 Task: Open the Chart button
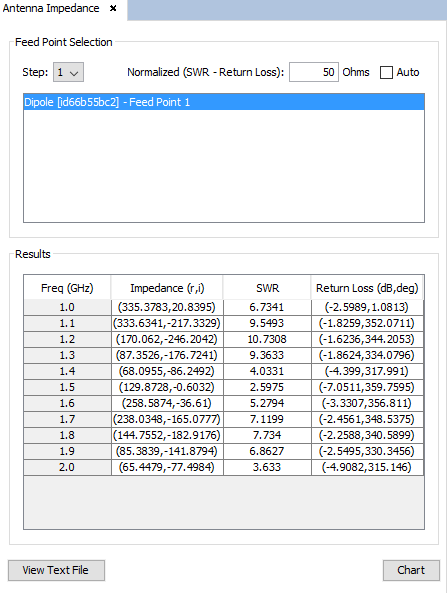click(411, 570)
